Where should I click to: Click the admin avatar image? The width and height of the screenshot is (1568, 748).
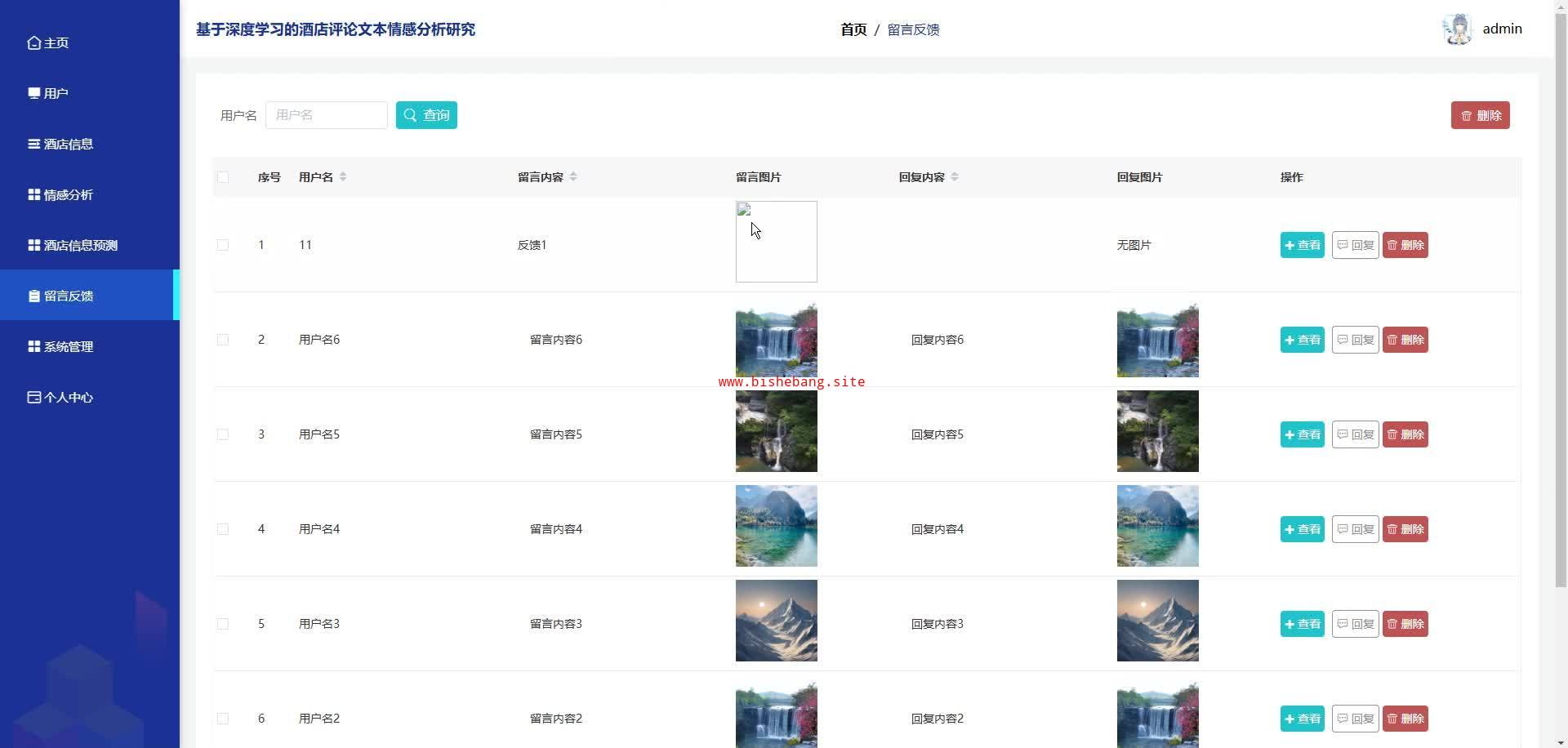tap(1457, 29)
